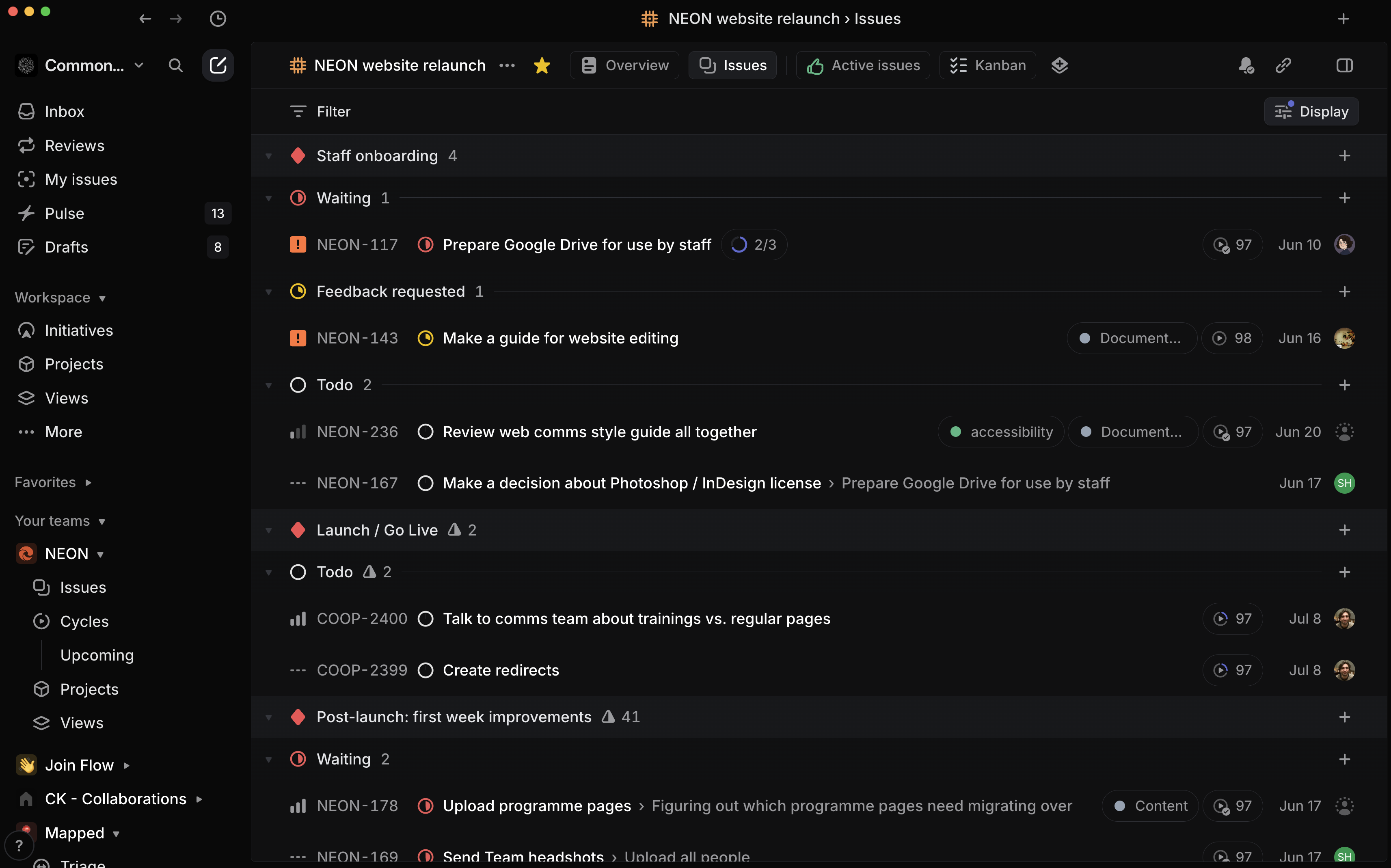1391x868 pixels.
Task: Open the Pulse item in sidebar
Action: coord(64,213)
